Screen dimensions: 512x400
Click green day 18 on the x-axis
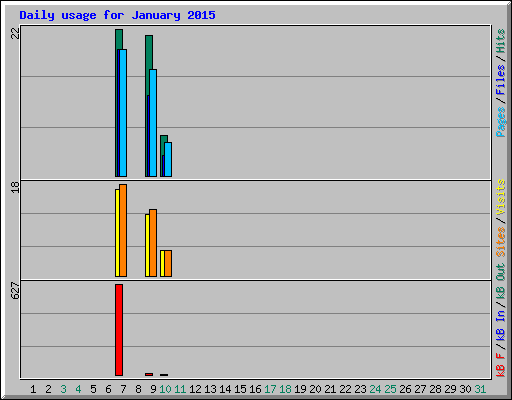coord(285,389)
